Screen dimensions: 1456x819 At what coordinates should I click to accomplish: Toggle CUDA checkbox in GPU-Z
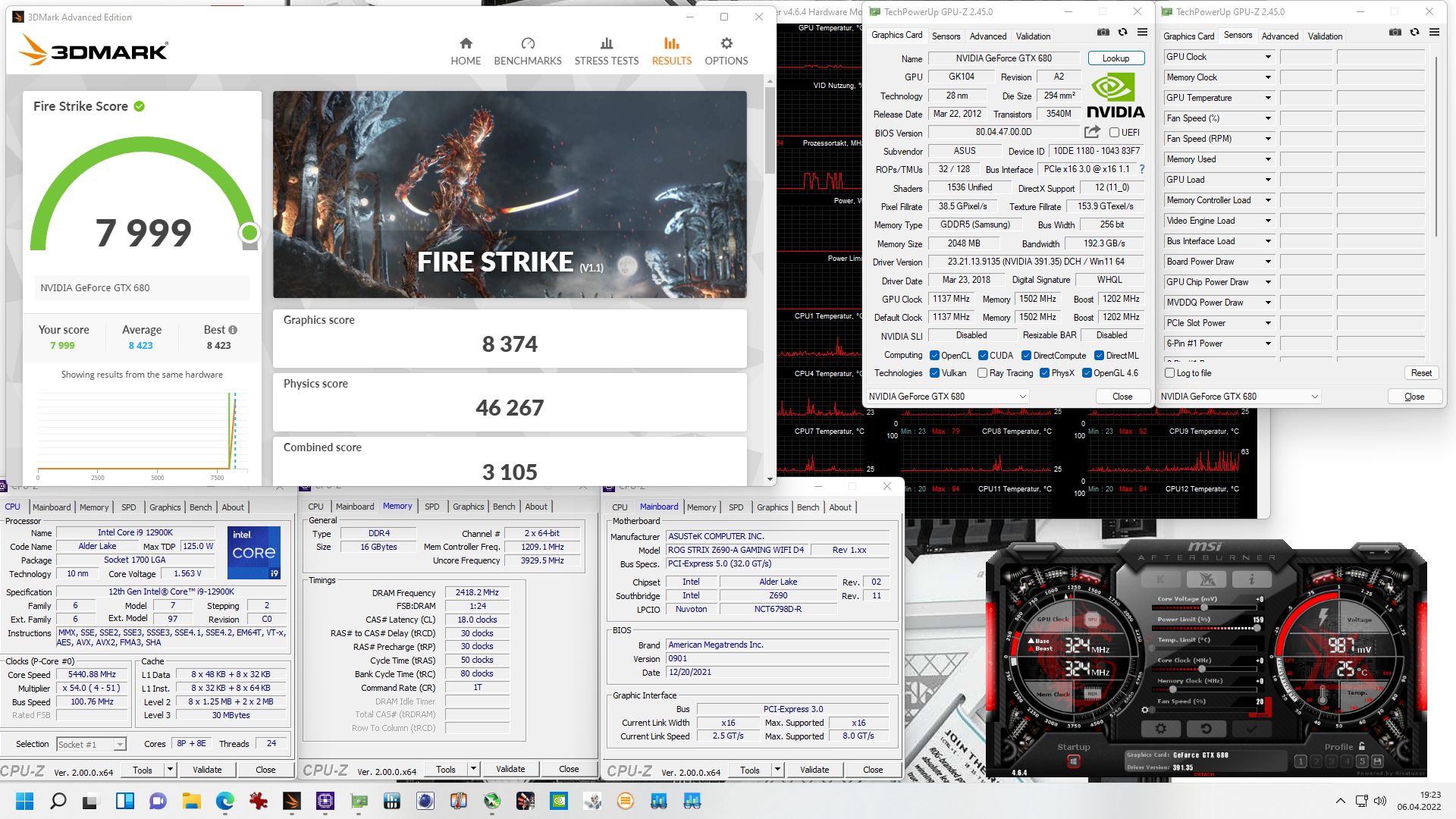click(984, 356)
